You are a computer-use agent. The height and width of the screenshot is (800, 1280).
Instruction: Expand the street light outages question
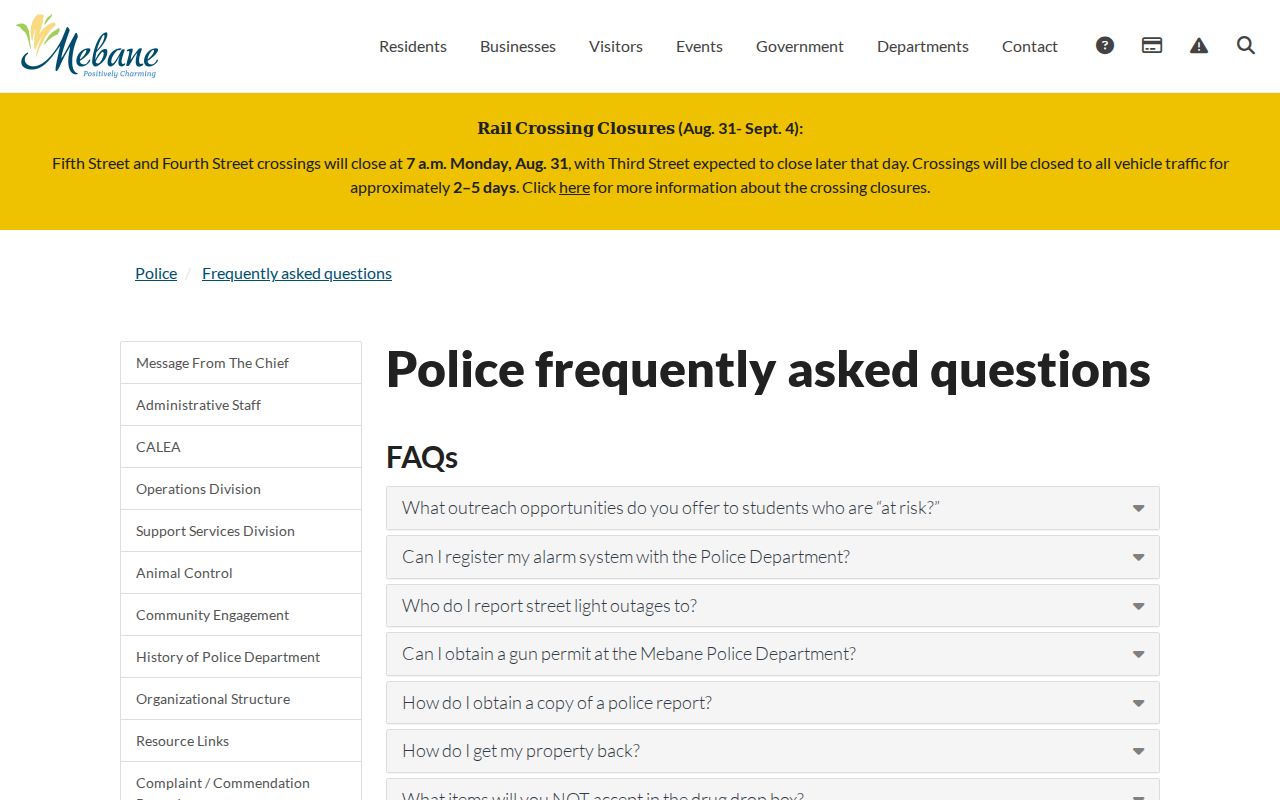point(773,606)
